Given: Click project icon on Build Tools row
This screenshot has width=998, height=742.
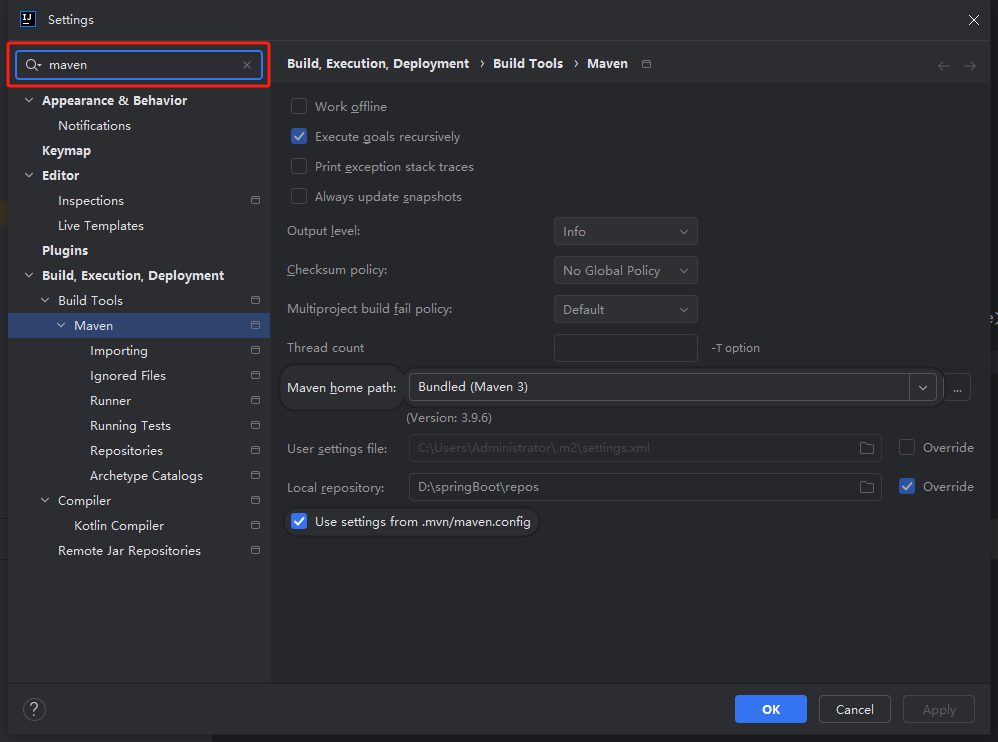Looking at the screenshot, I should click(255, 300).
